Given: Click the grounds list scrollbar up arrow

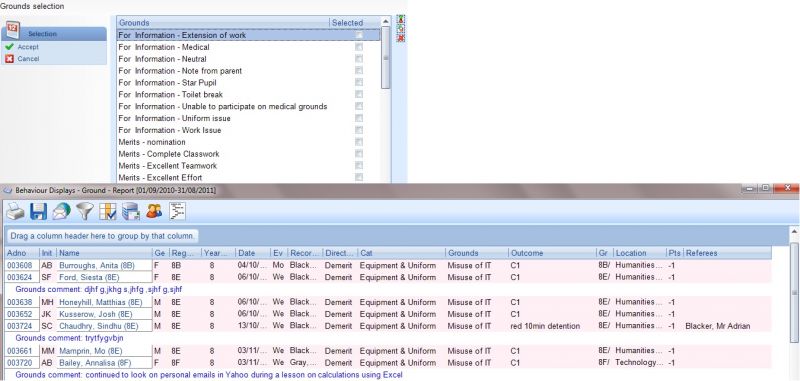Looking at the screenshot, I should (386, 21).
